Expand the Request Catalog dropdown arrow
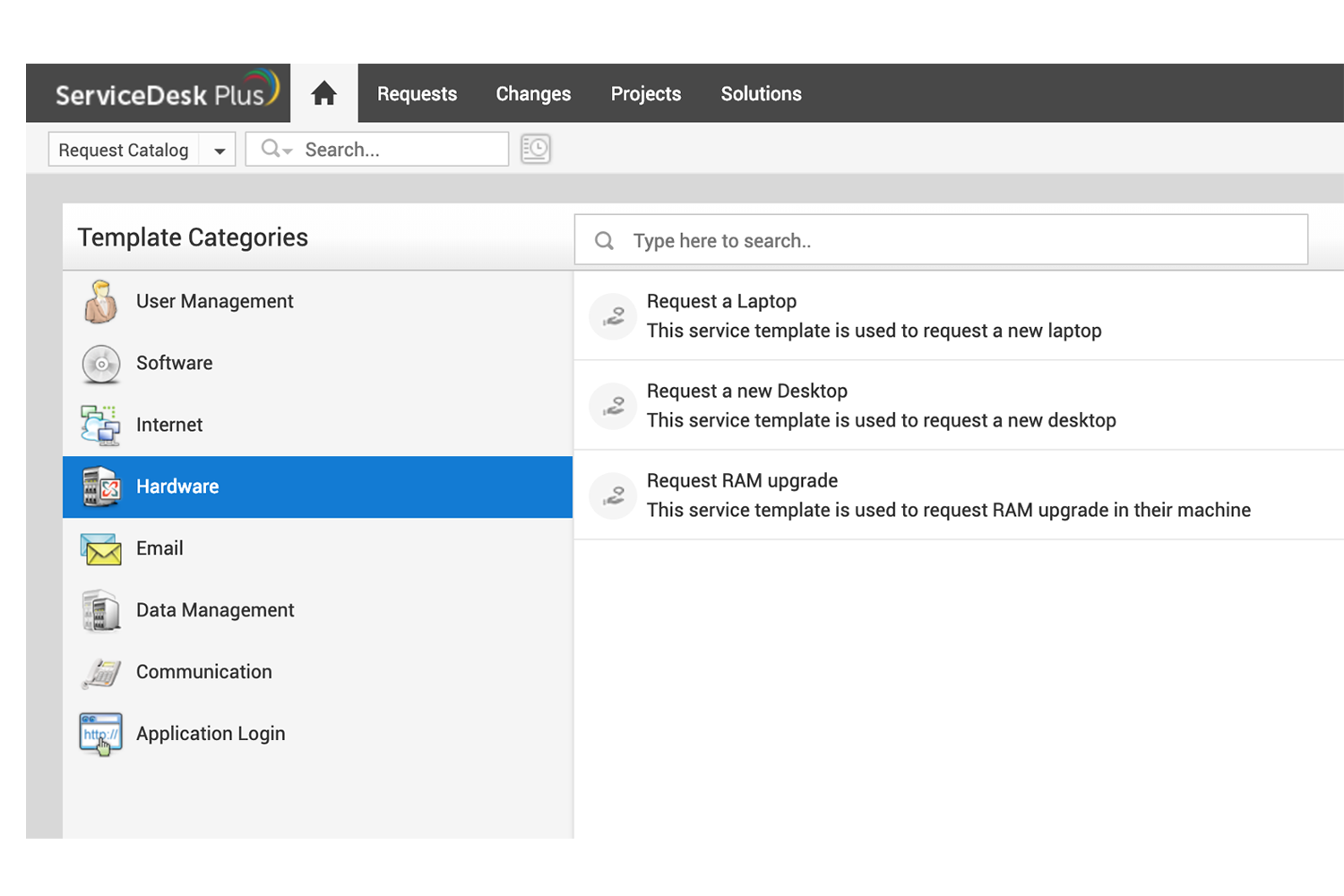1344x896 pixels. [x=219, y=151]
